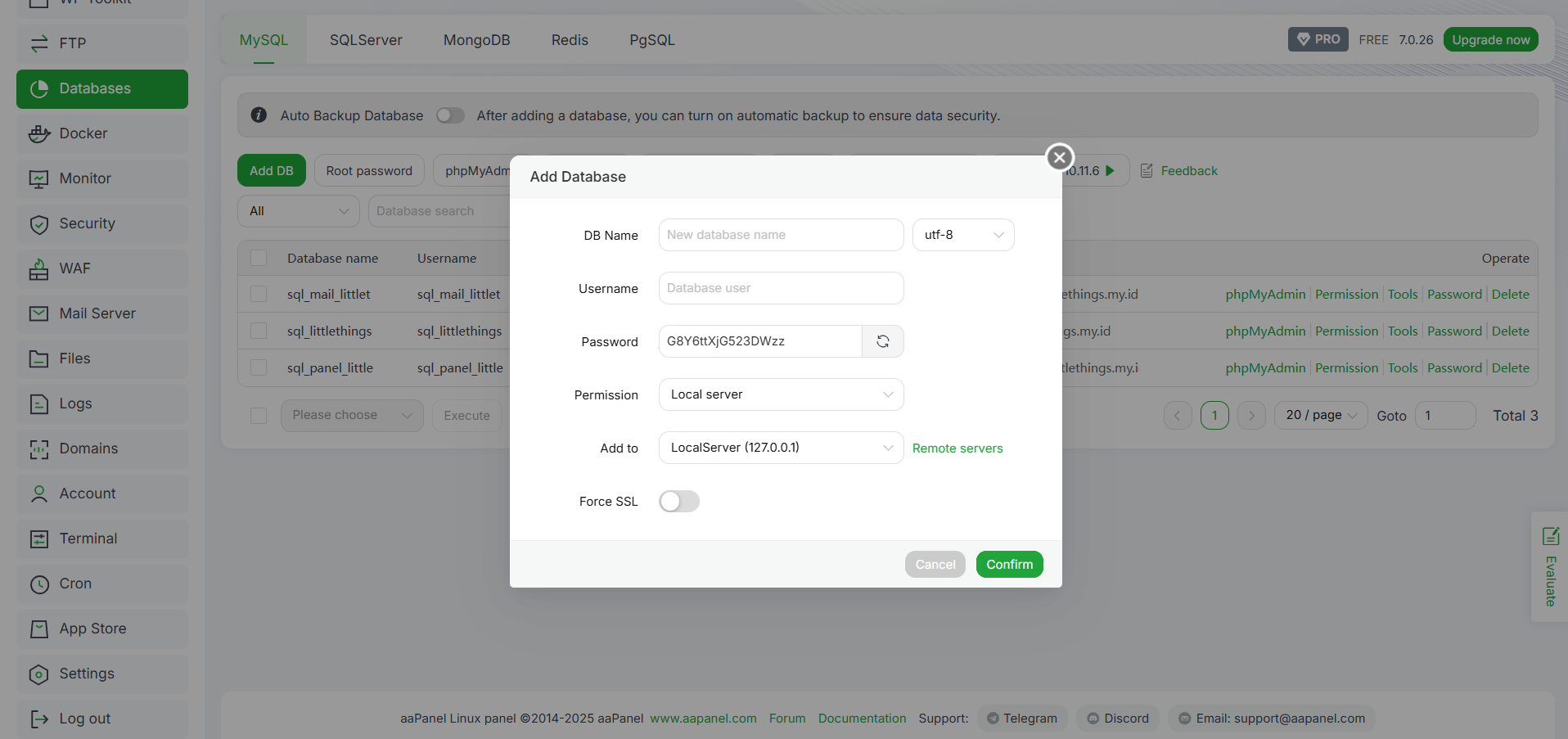Open utf-8 charset dropdown
Image resolution: width=1568 pixels, height=739 pixels.
tap(963, 235)
